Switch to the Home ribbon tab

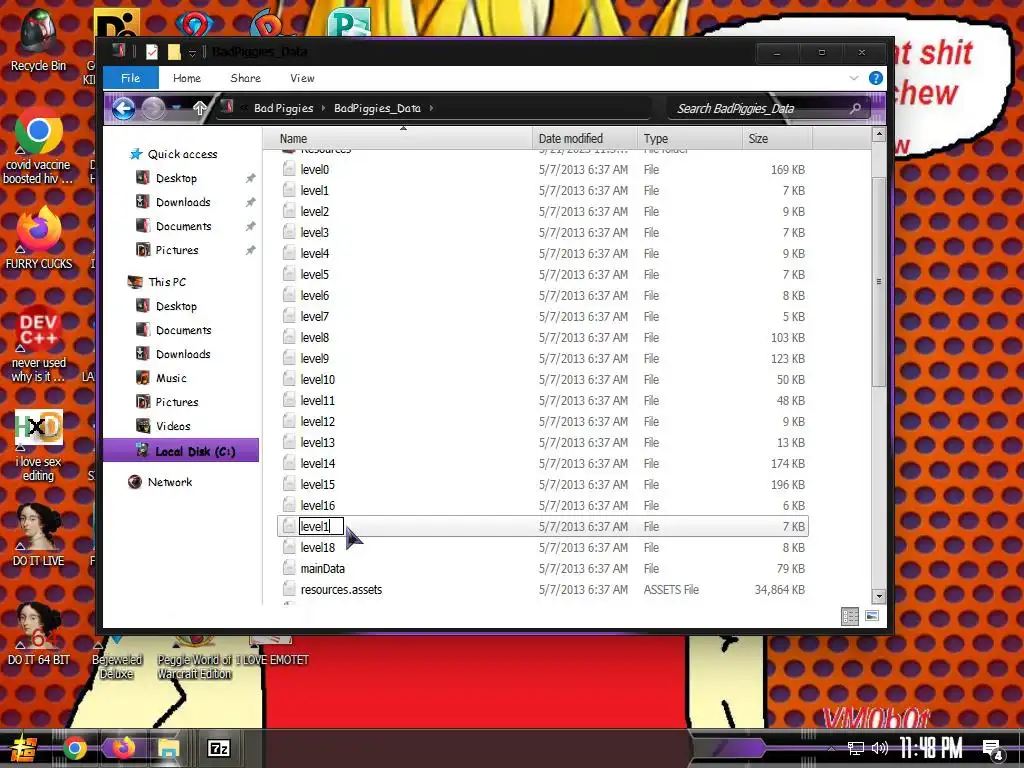tap(187, 78)
